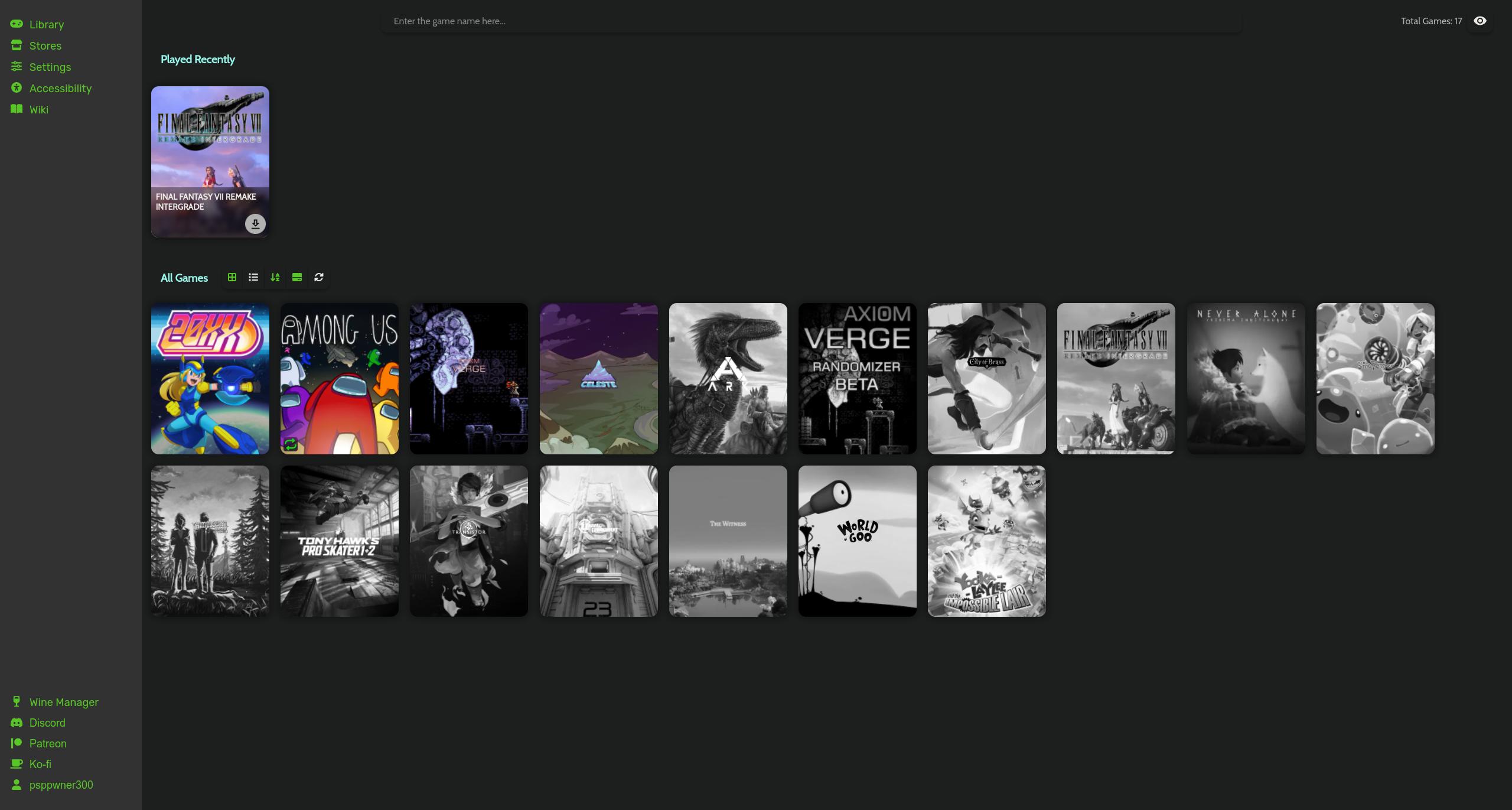Open the Thimbleweed Park cover
This screenshot has height=810, width=1512.
(x=210, y=541)
